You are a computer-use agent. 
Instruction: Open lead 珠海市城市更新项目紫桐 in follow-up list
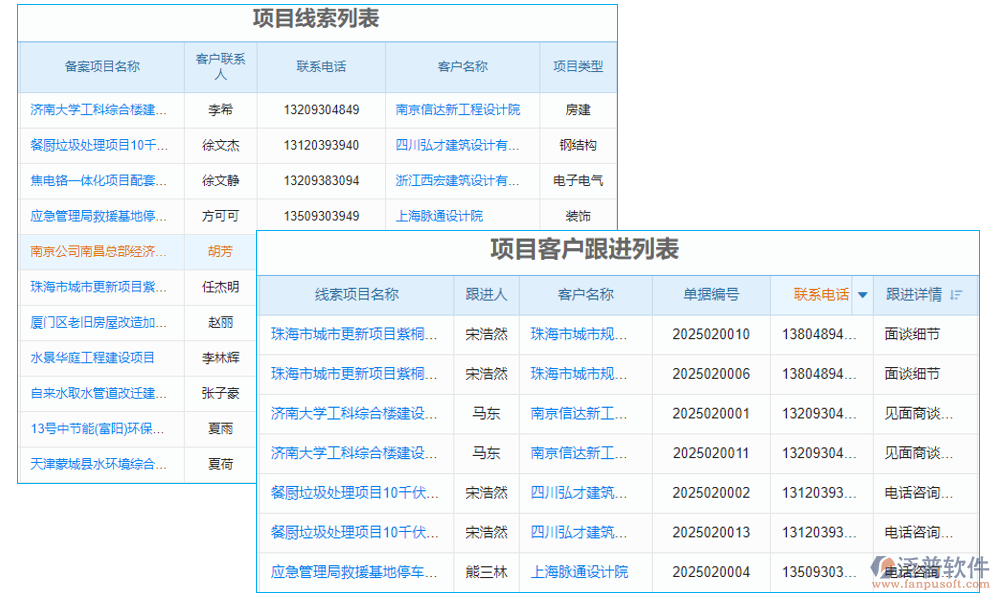tap(354, 334)
